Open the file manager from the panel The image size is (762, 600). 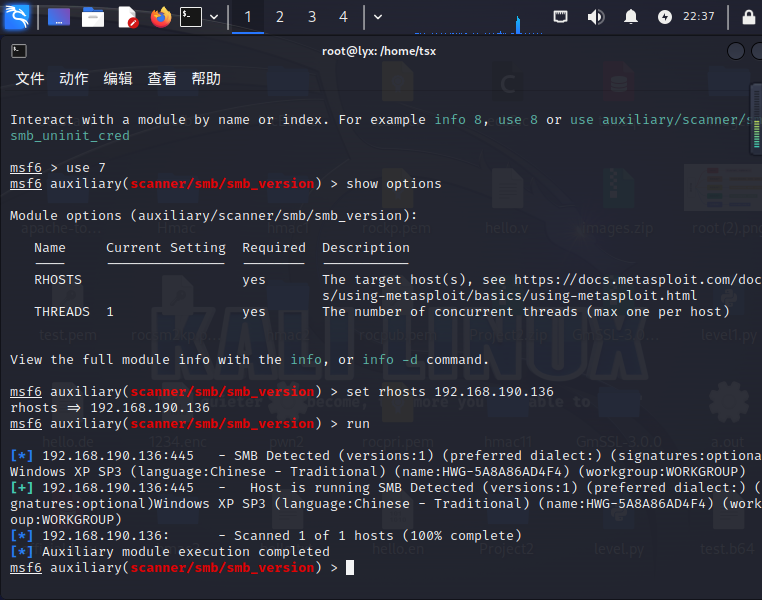[x=93, y=17]
